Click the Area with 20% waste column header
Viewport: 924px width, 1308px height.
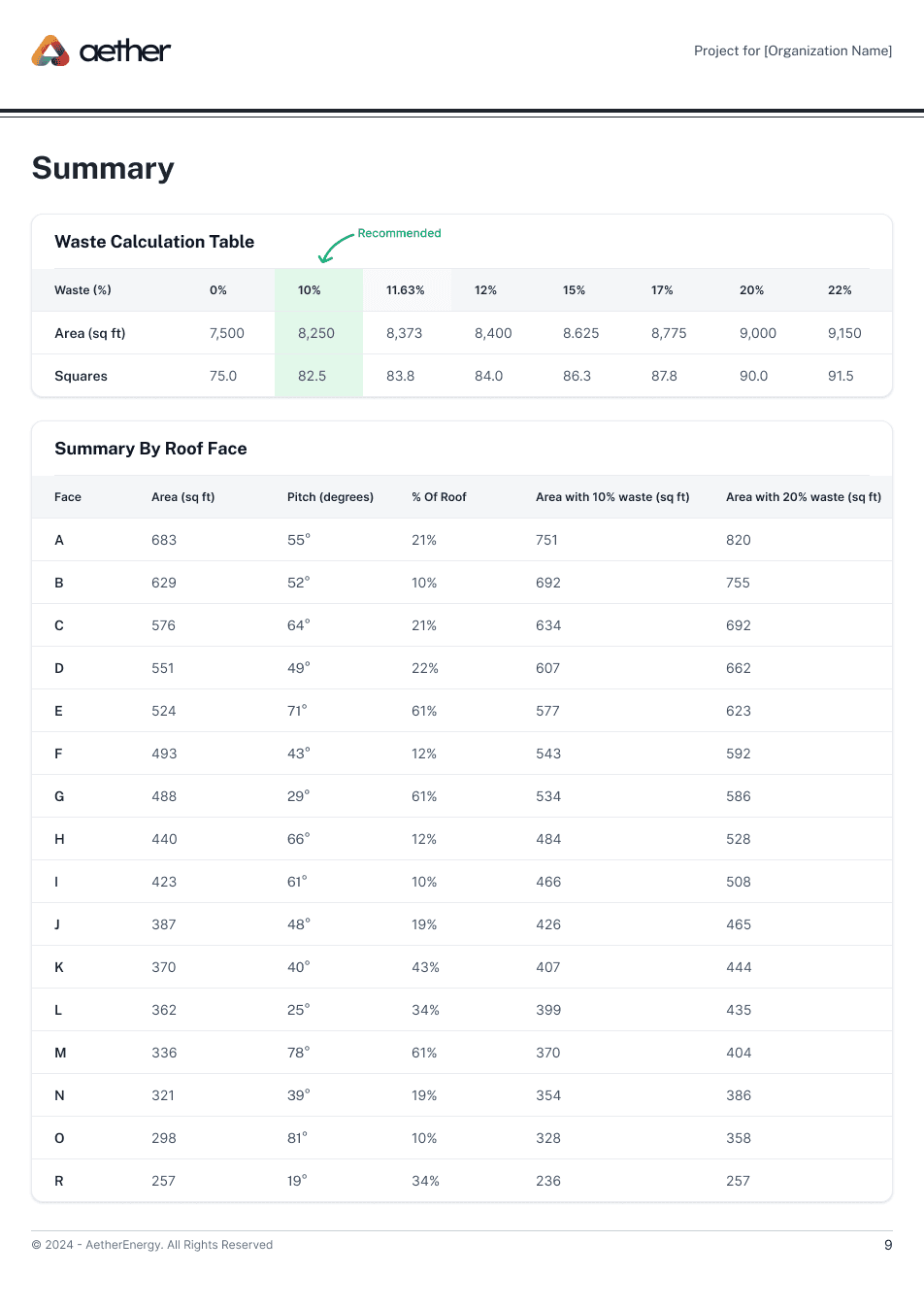point(804,497)
